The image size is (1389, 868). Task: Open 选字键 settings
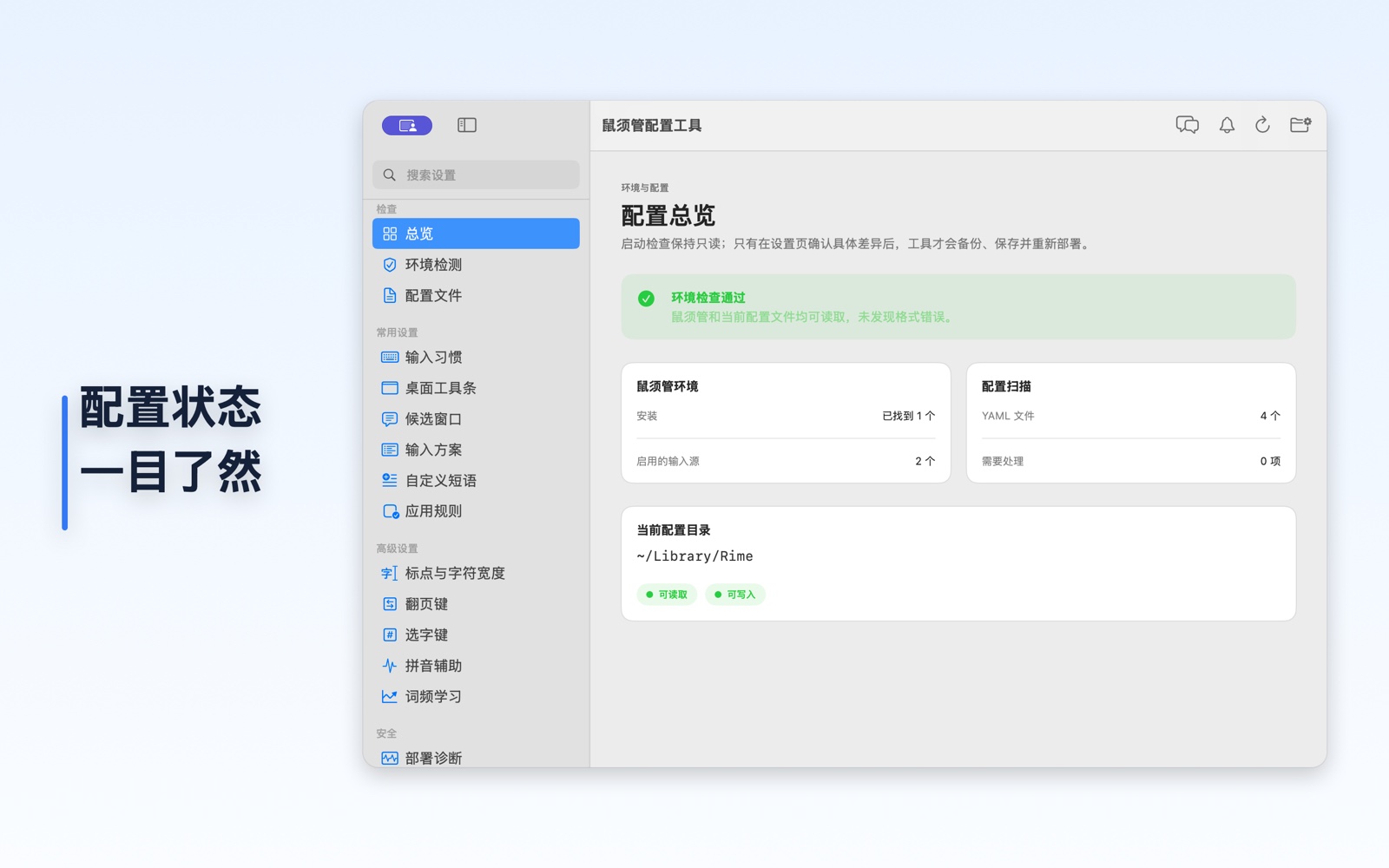[476, 635]
